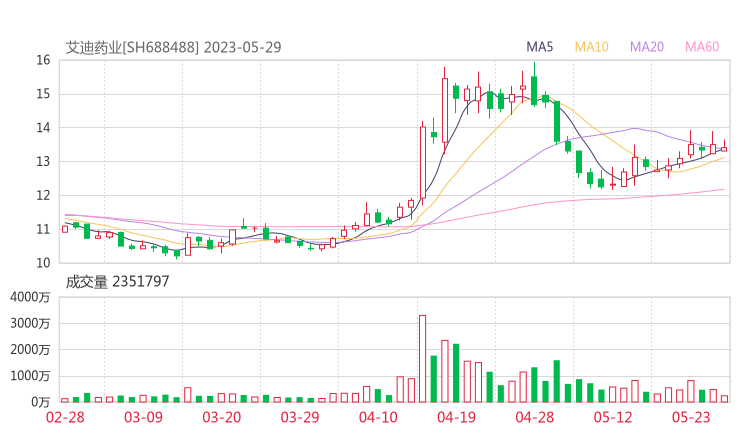Viewport: 740px width, 440px height.
Task: Click the 11 price axis label
Action: pyautogui.click(x=43, y=229)
